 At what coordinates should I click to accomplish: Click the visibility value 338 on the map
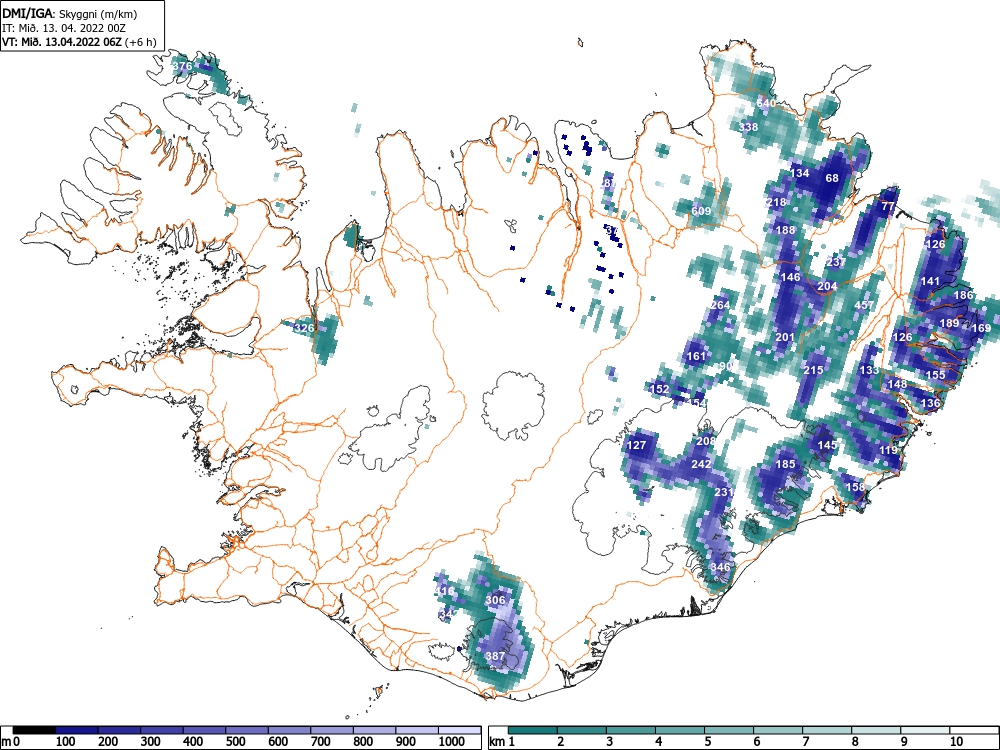pos(749,127)
